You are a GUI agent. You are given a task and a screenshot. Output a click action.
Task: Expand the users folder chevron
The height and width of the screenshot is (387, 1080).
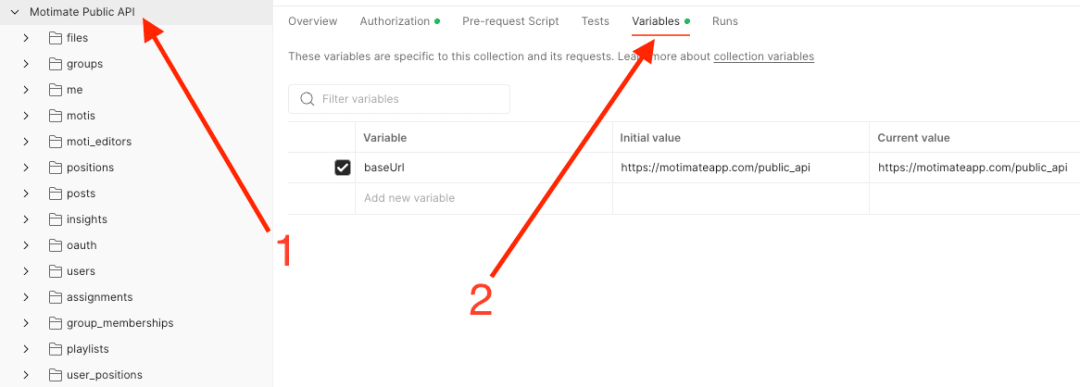click(25, 271)
